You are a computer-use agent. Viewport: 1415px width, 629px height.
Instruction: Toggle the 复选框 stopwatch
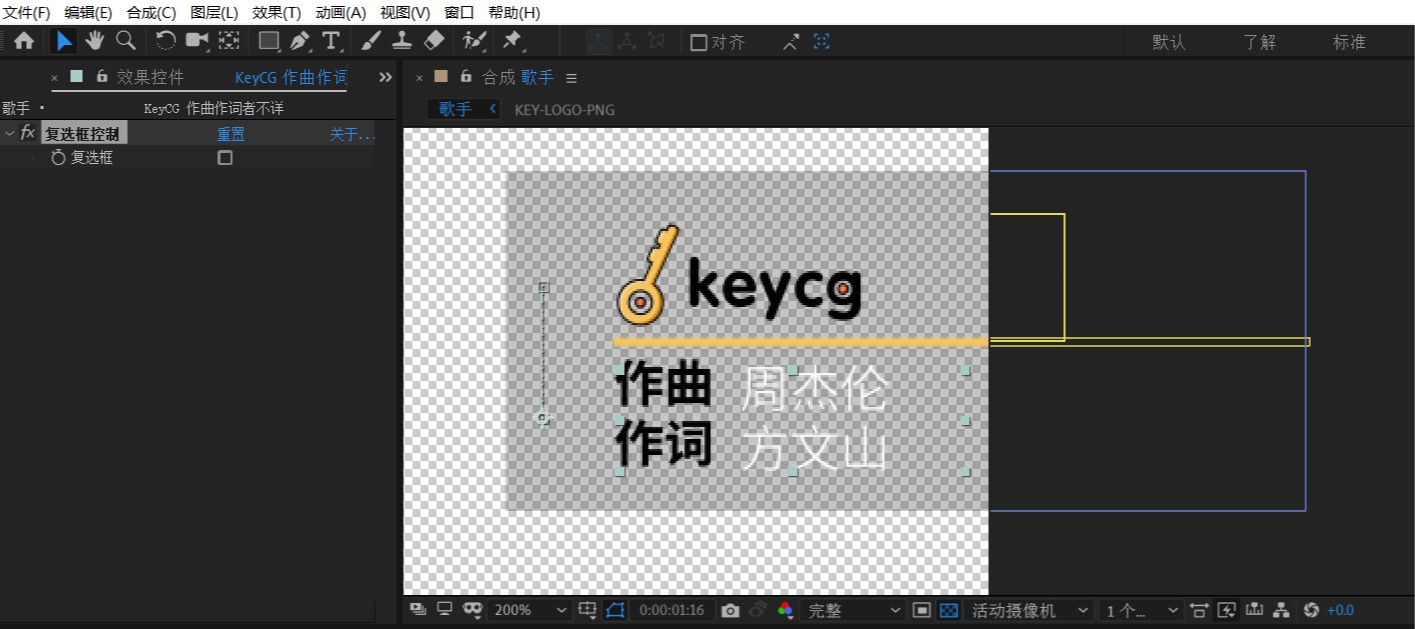pyautogui.click(x=58, y=157)
